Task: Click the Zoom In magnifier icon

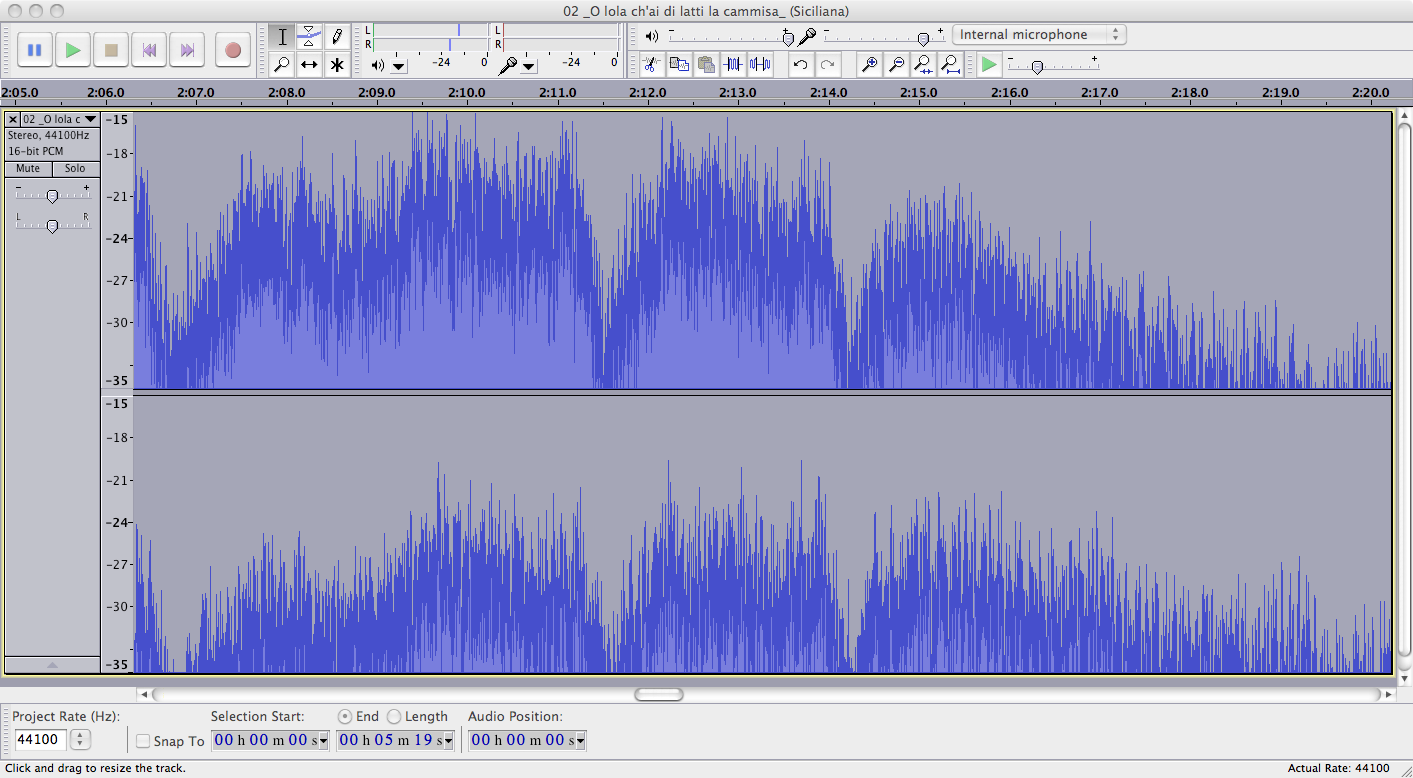Action: pos(870,65)
